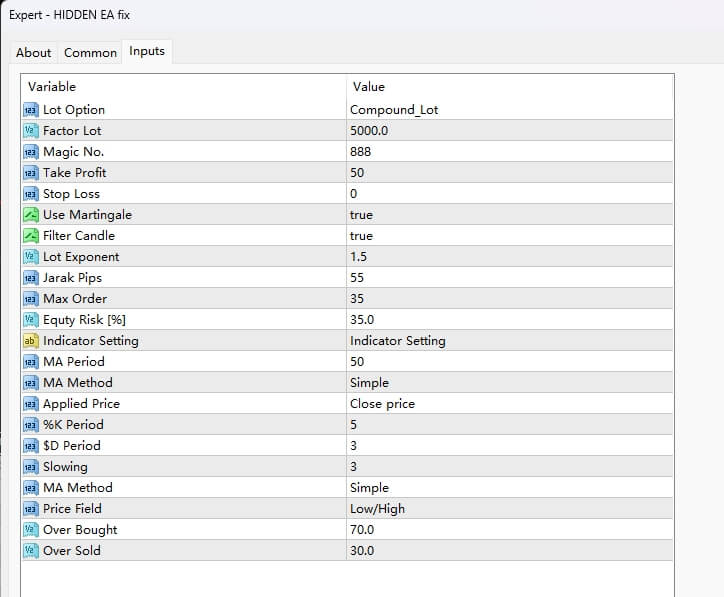Open the Price Field Low/High value
Screen dimensions: 724x597
coord(377,509)
